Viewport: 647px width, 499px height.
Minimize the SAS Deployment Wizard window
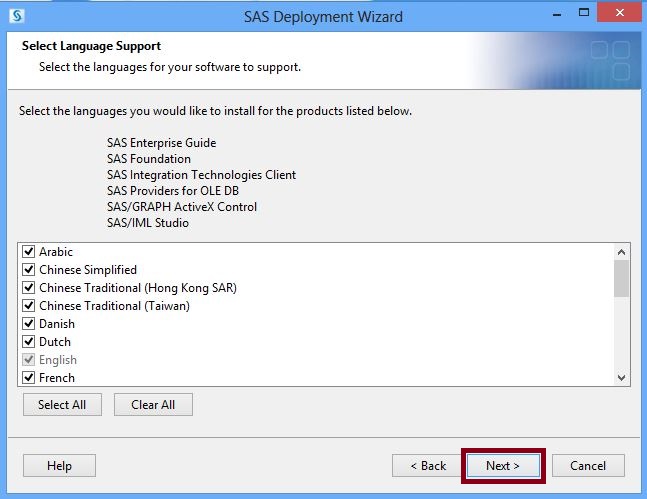557,15
